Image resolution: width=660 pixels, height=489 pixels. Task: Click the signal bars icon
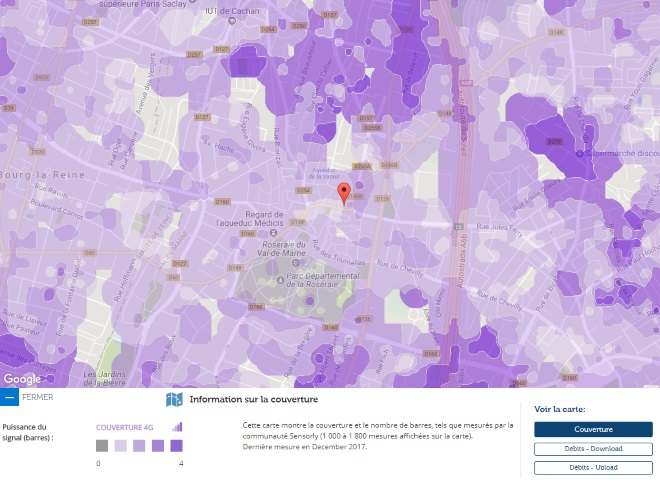pos(177,426)
